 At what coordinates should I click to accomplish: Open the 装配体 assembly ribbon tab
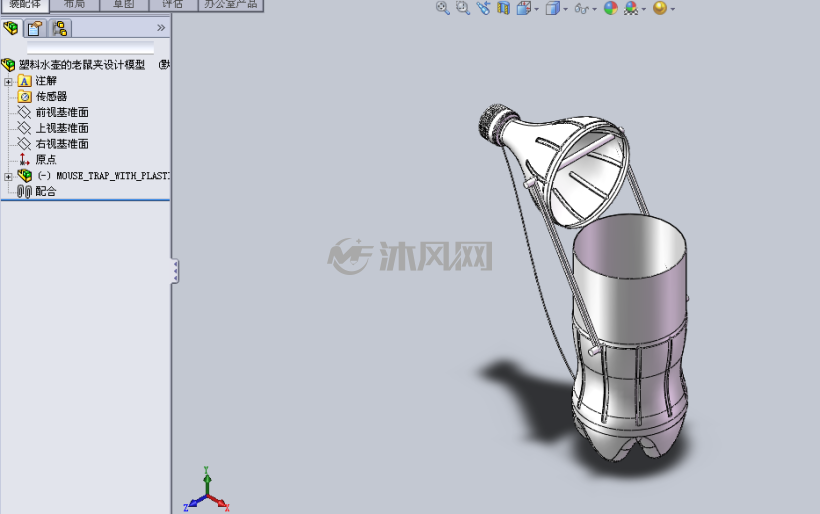click(25, 5)
